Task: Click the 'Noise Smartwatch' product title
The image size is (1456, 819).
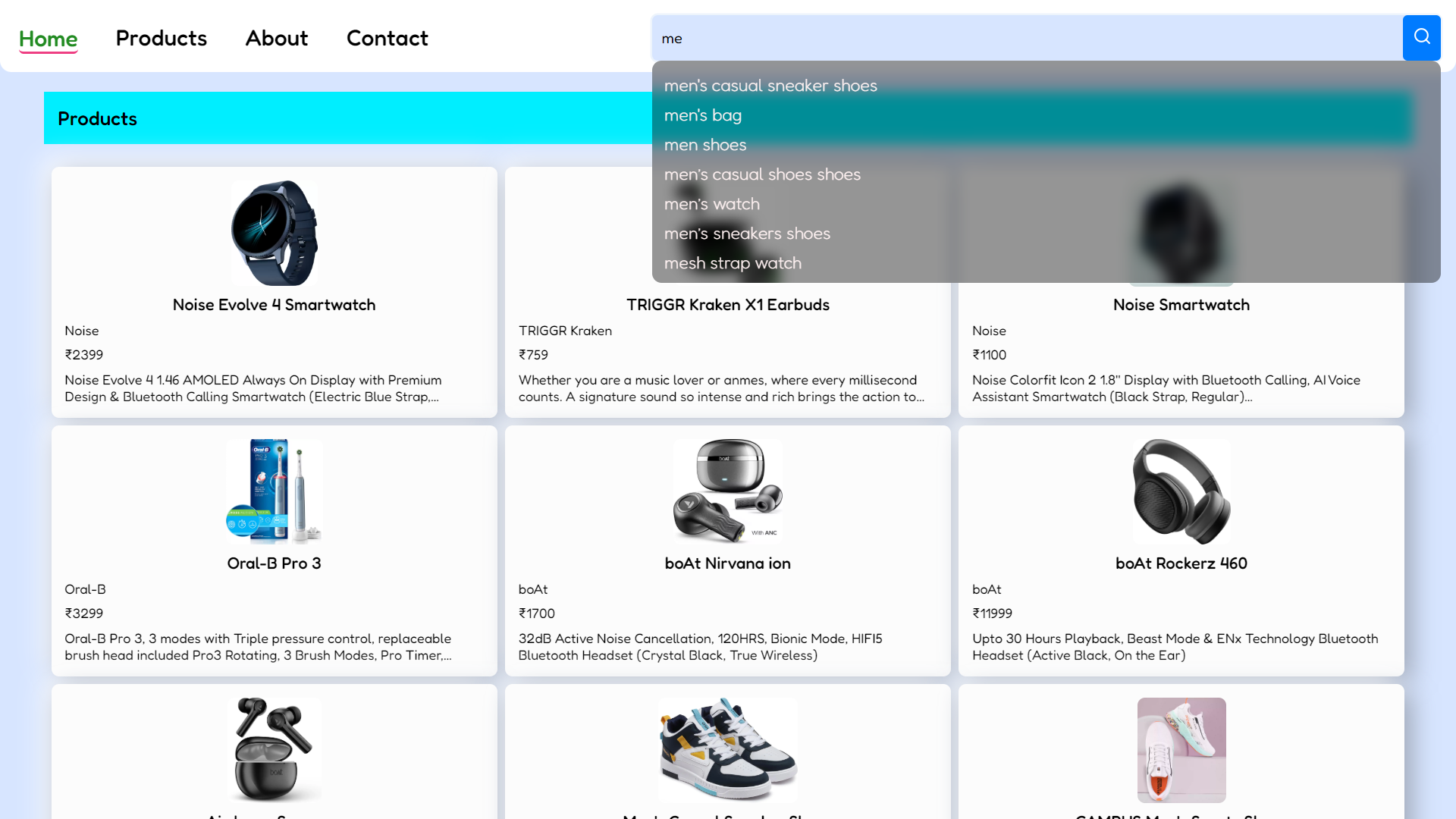Action: (x=1181, y=305)
